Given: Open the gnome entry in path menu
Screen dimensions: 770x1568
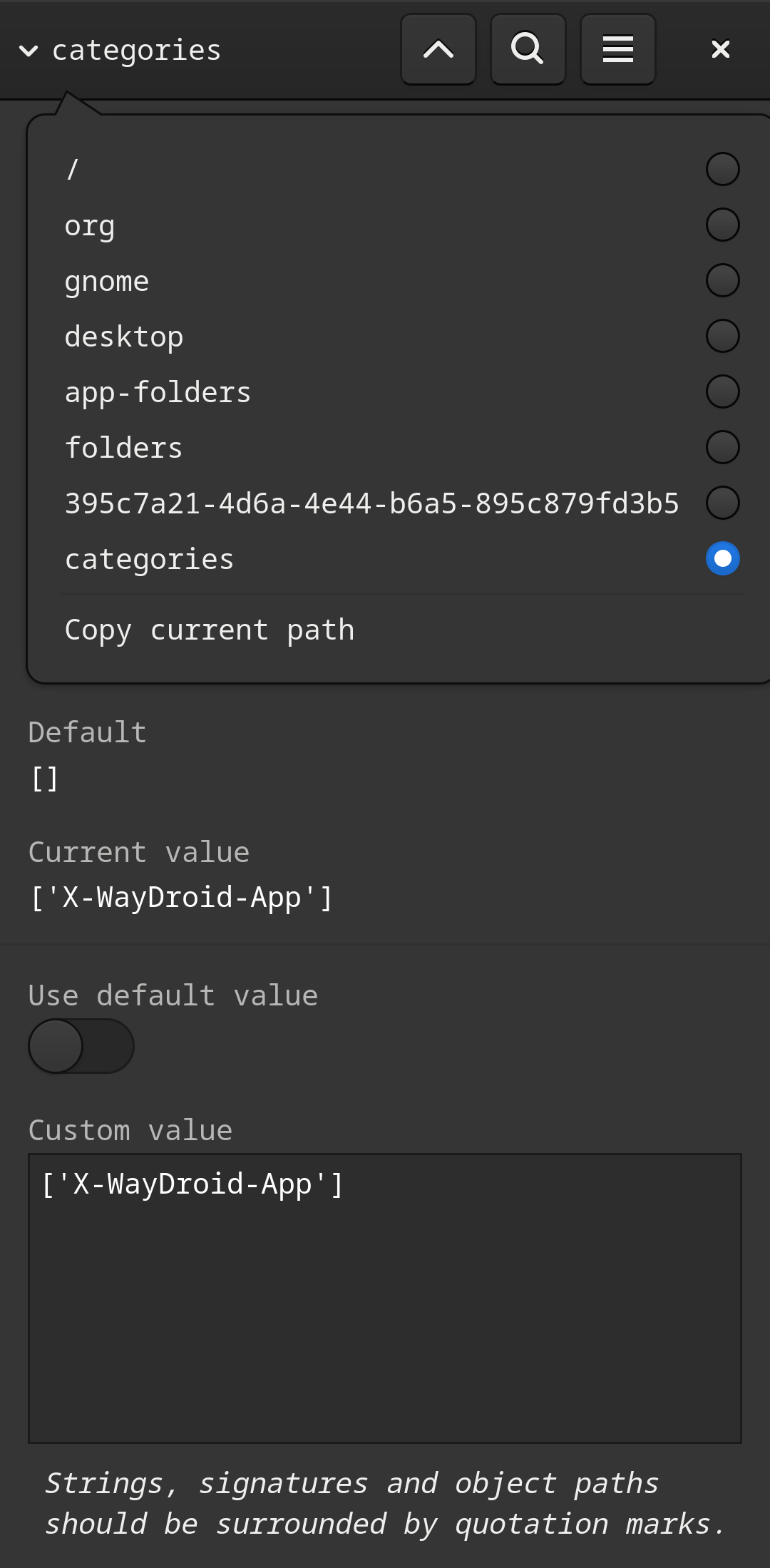Looking at the screenshot, I should pos(107,282).
